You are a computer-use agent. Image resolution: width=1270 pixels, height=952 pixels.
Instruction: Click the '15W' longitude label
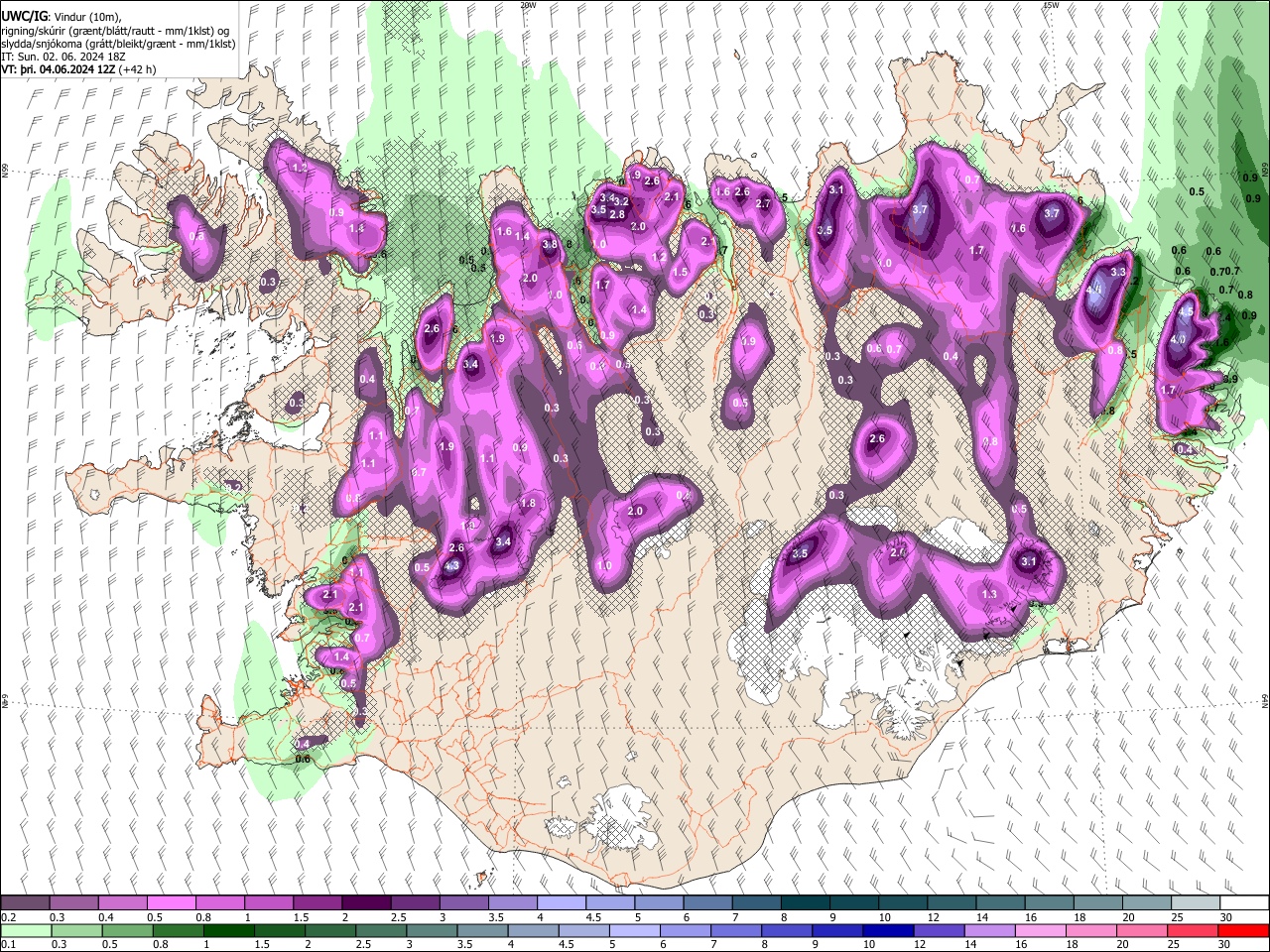[x=1051, y=5]
